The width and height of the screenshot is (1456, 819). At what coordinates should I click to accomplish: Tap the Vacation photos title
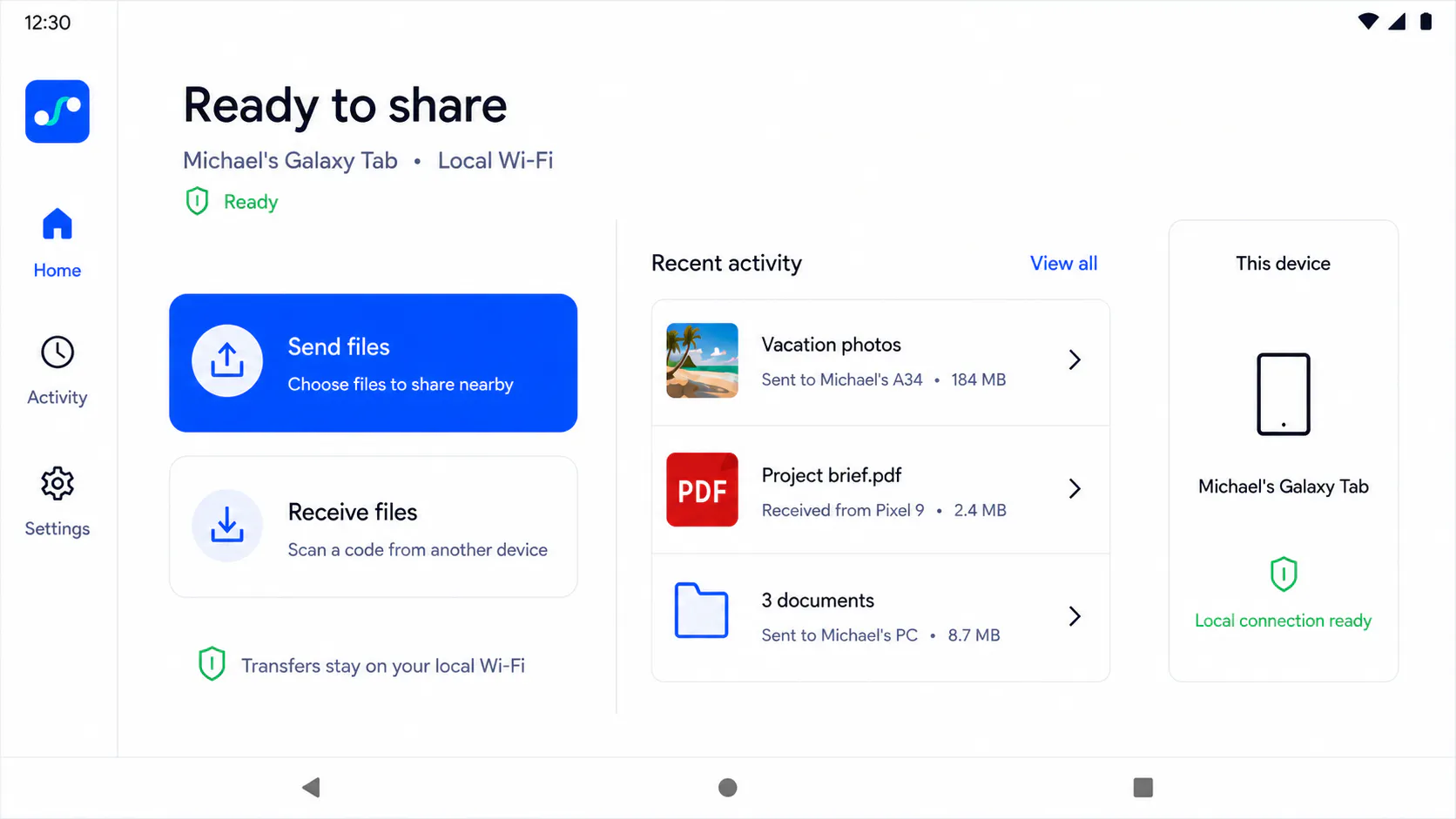pyautogui.click(x=831, y=345)
